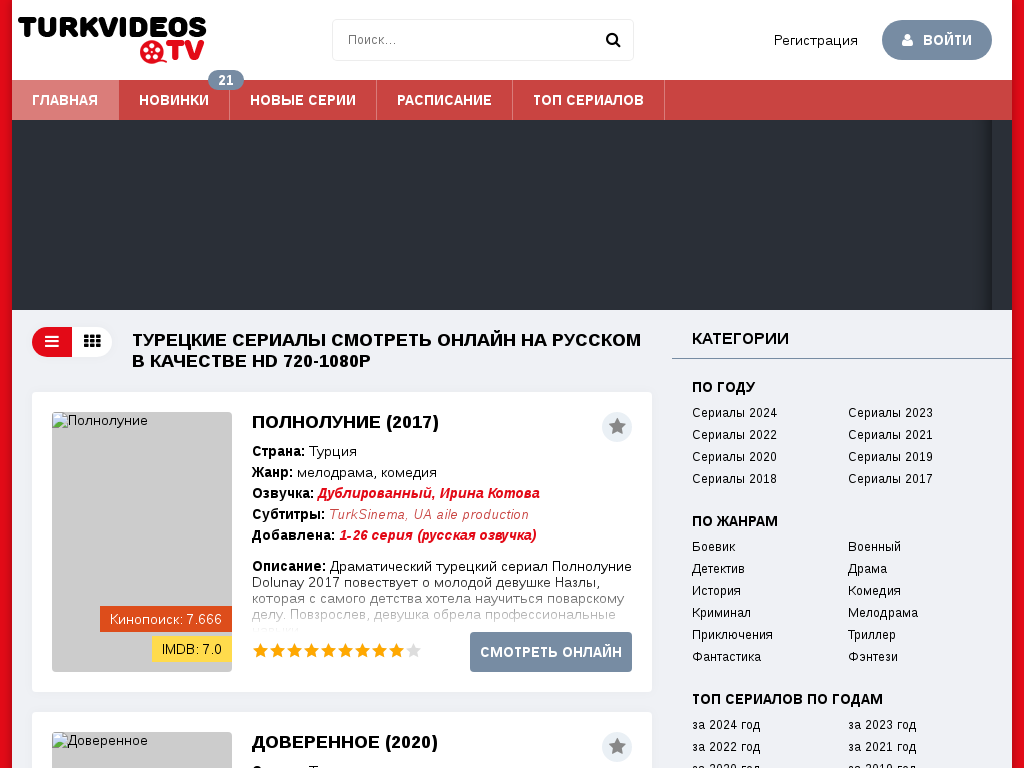Open top series за 2021 год
This screenshot has height=768, width=1024.
882,747
